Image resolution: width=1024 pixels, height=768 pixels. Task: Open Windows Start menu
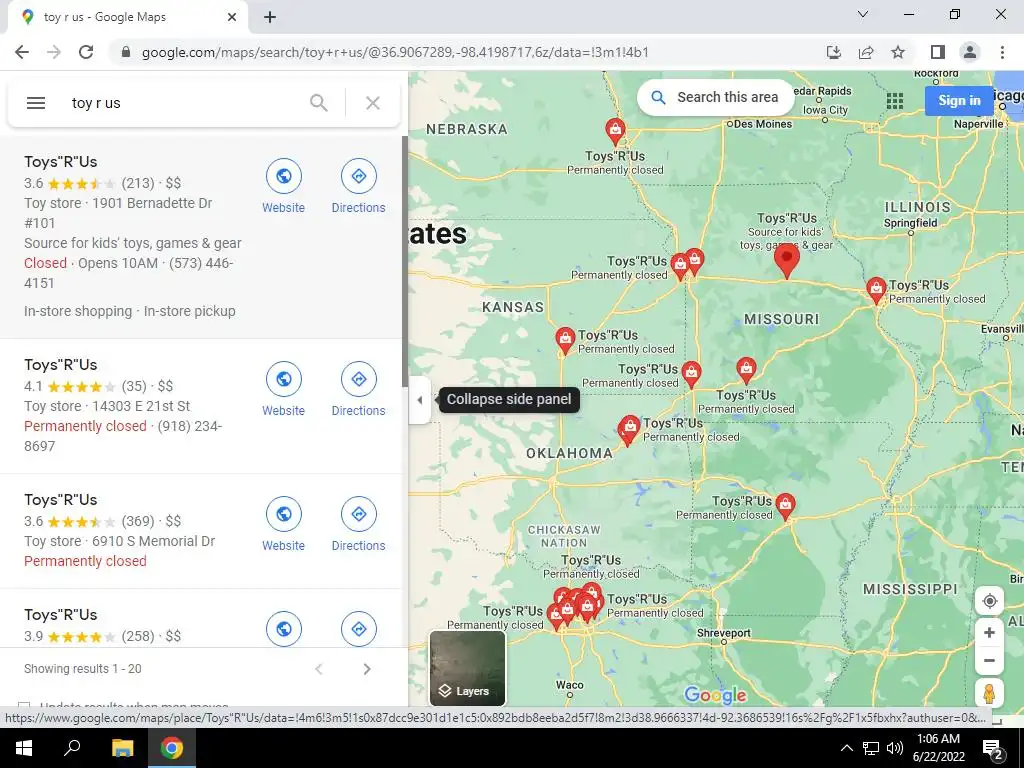tap(24, 748)
